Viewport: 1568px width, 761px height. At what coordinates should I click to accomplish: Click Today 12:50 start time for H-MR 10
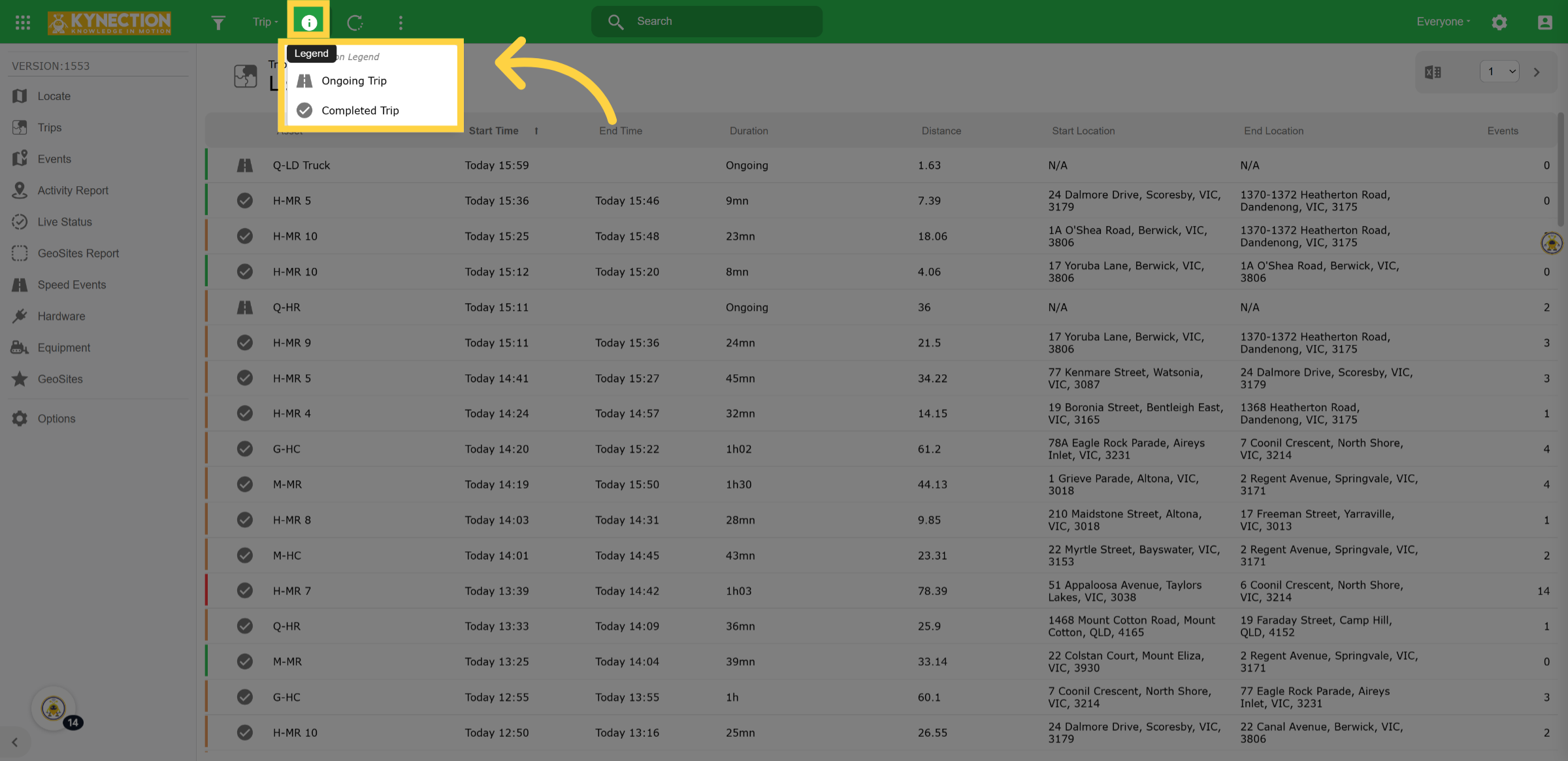(497, 732)
